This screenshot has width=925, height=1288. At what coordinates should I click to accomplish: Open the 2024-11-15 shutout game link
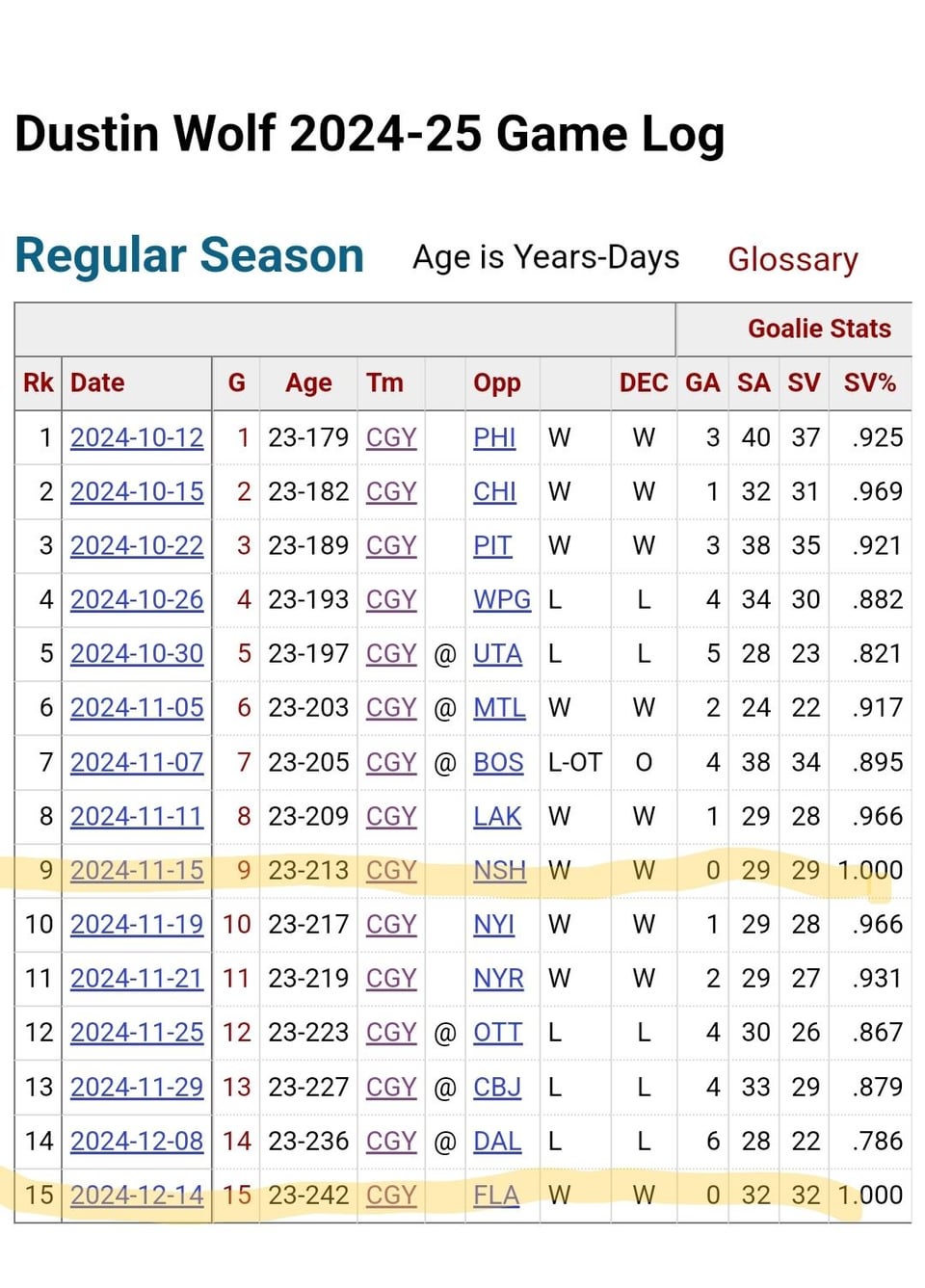click(x=137, y=870)
